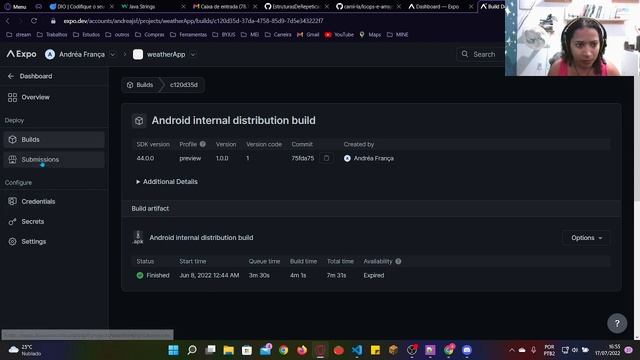Select Builds in the sidebar
Screen dimensions: 640x360
pyautogui.click(x=54, y=140)
